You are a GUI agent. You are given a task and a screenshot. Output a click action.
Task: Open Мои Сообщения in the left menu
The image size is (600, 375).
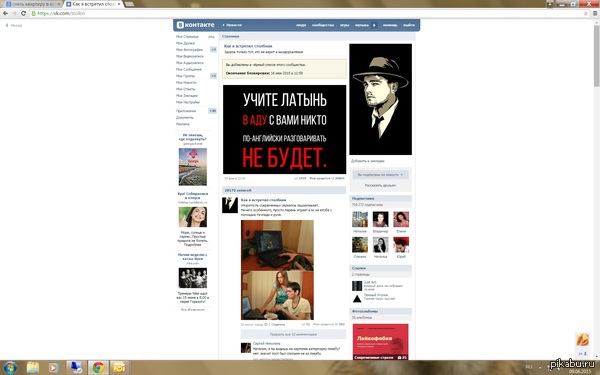(x=189, y=69)
